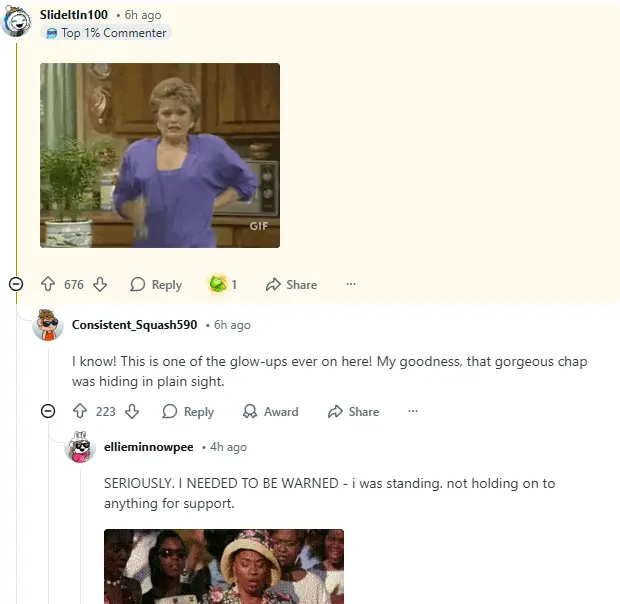Downvote the comment with 223 votes
Image resolution: width=620 pixels, height=604 pixels.
(132, 411)
